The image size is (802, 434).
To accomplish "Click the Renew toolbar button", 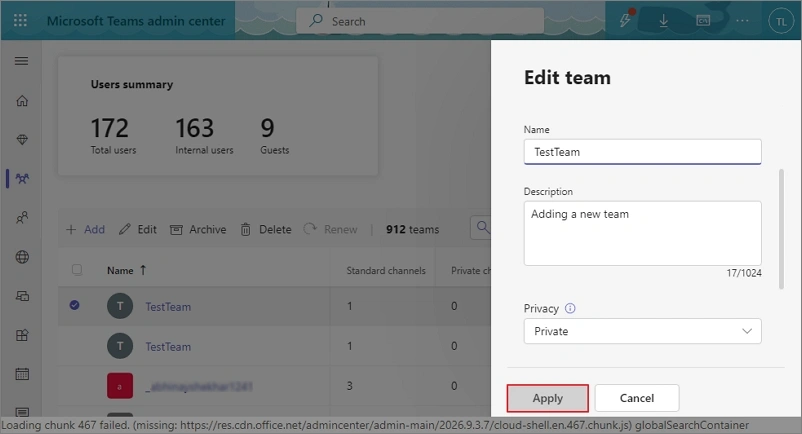I will [x=330, y=230].
